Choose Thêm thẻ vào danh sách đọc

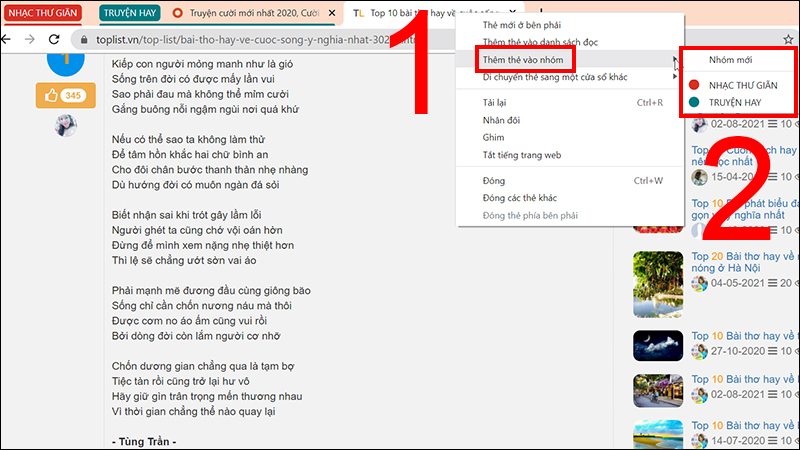coord(540,42)
